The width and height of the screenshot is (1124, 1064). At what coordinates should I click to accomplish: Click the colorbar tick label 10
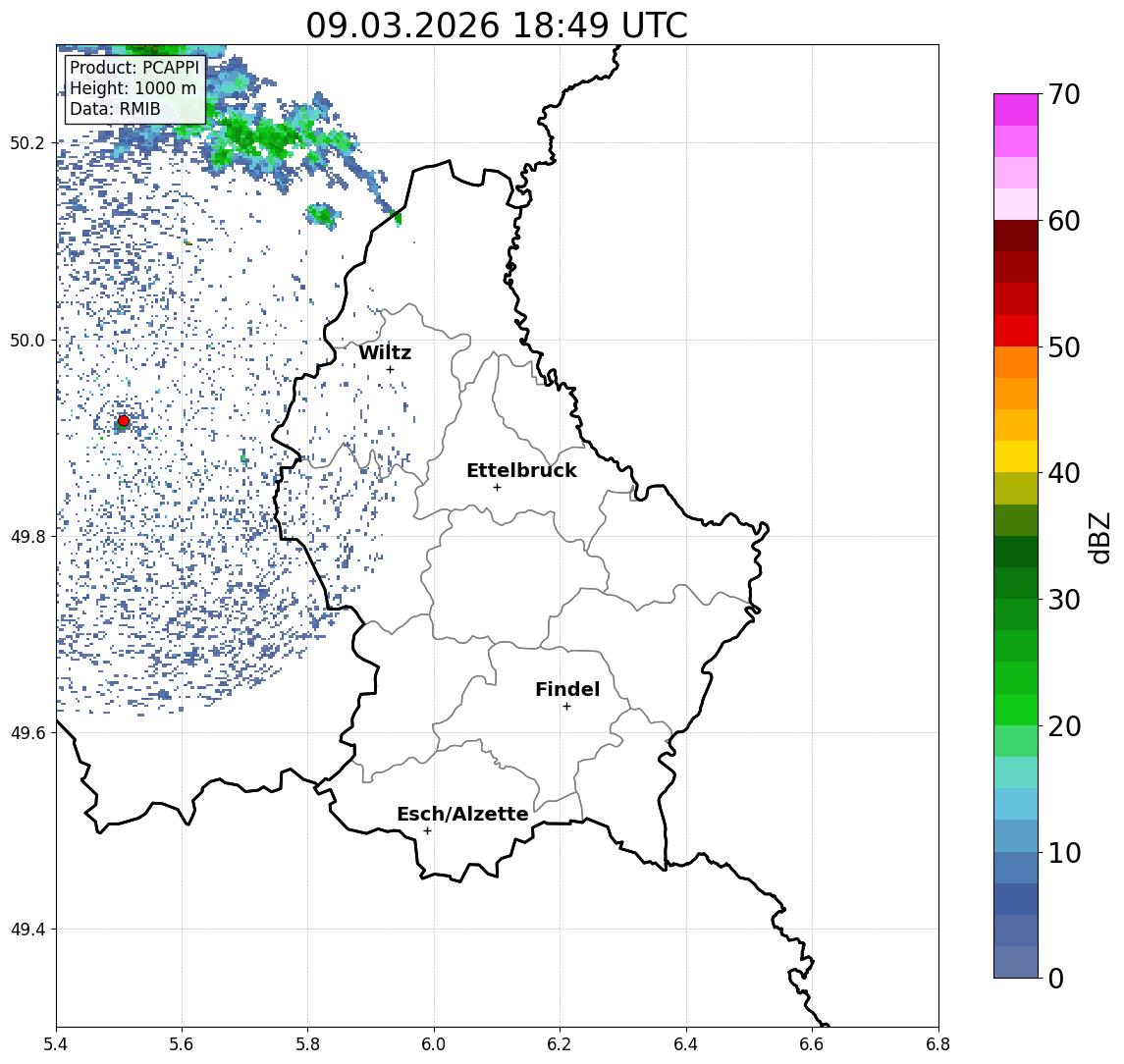(1064, 852)
